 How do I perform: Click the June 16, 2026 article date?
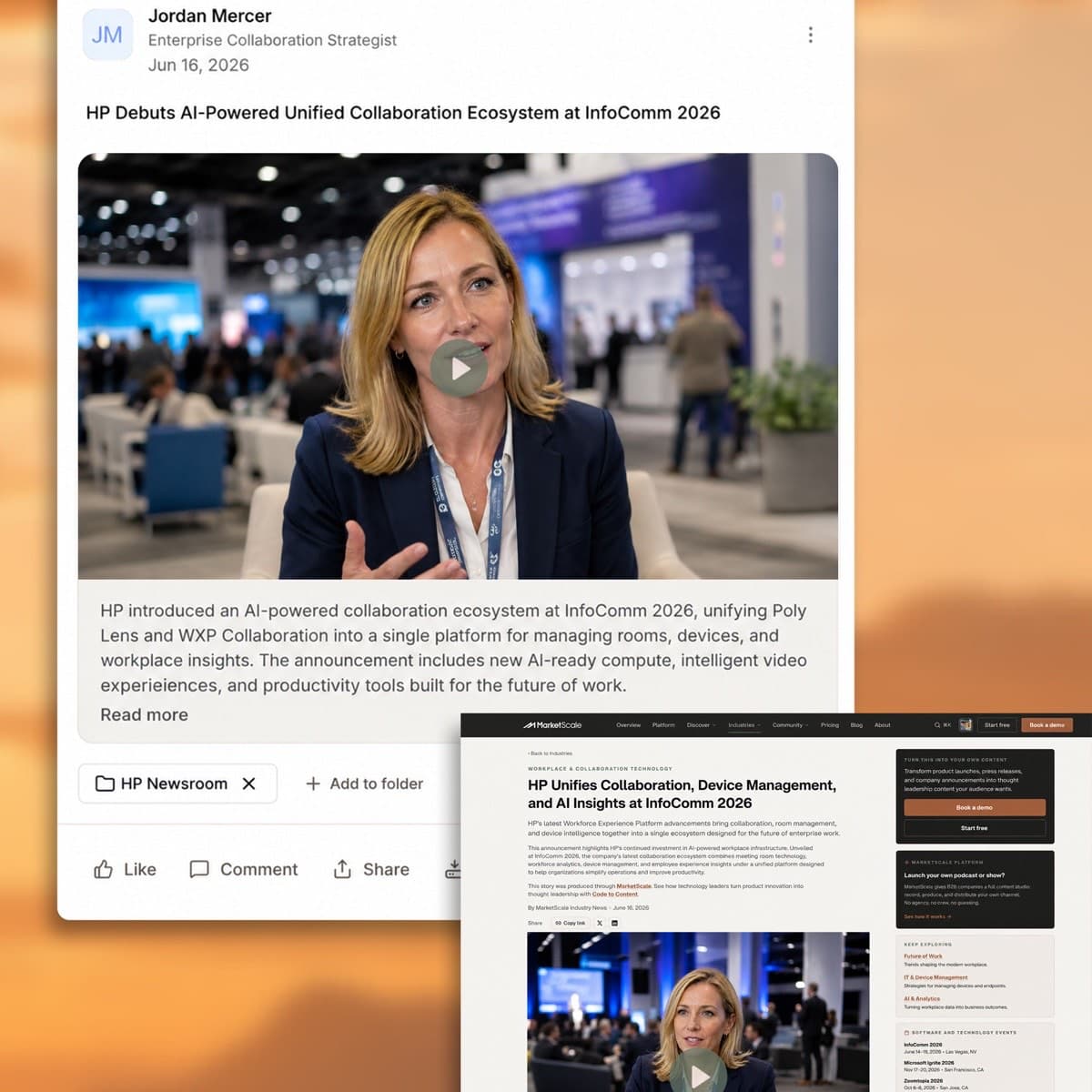pyautogui.click(x=632, y=908)
